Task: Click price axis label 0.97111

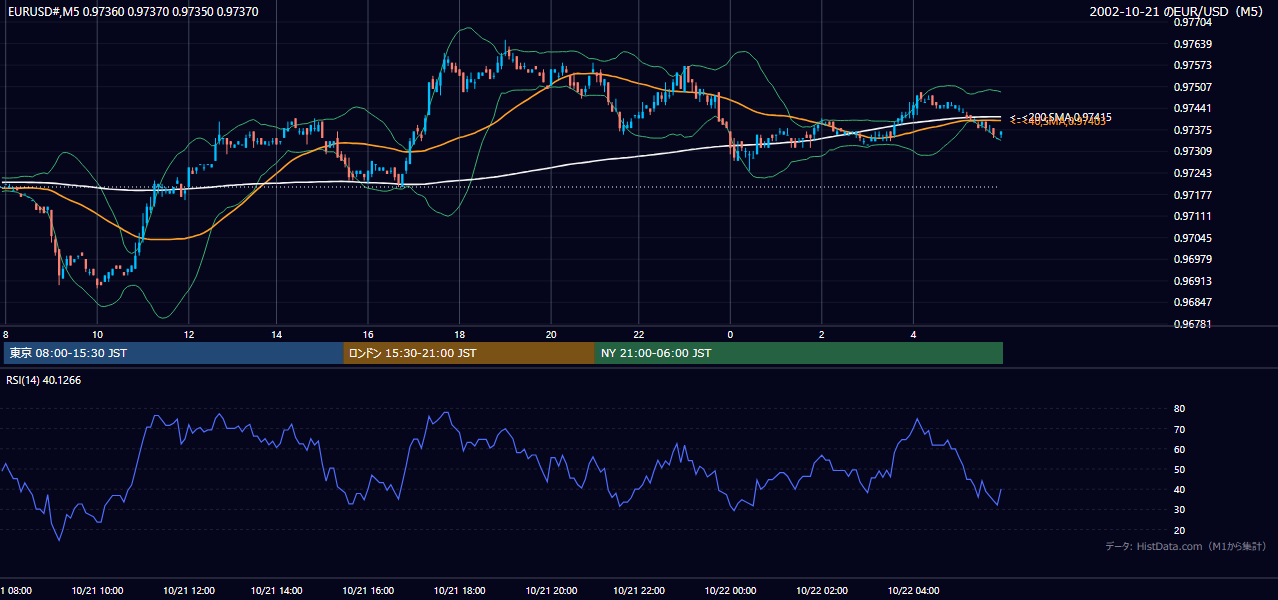Action: point(1192,216)
